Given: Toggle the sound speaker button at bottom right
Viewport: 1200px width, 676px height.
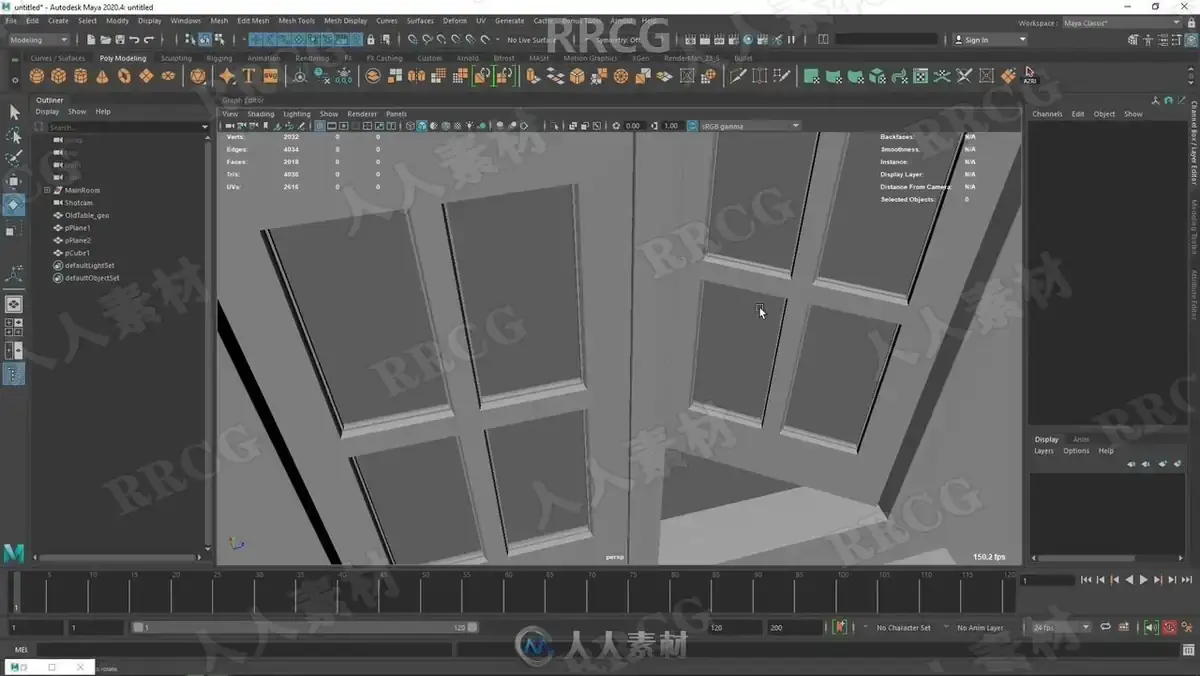Looking at the screenshot, I should pyautogui.click(x=1151, y=627).
